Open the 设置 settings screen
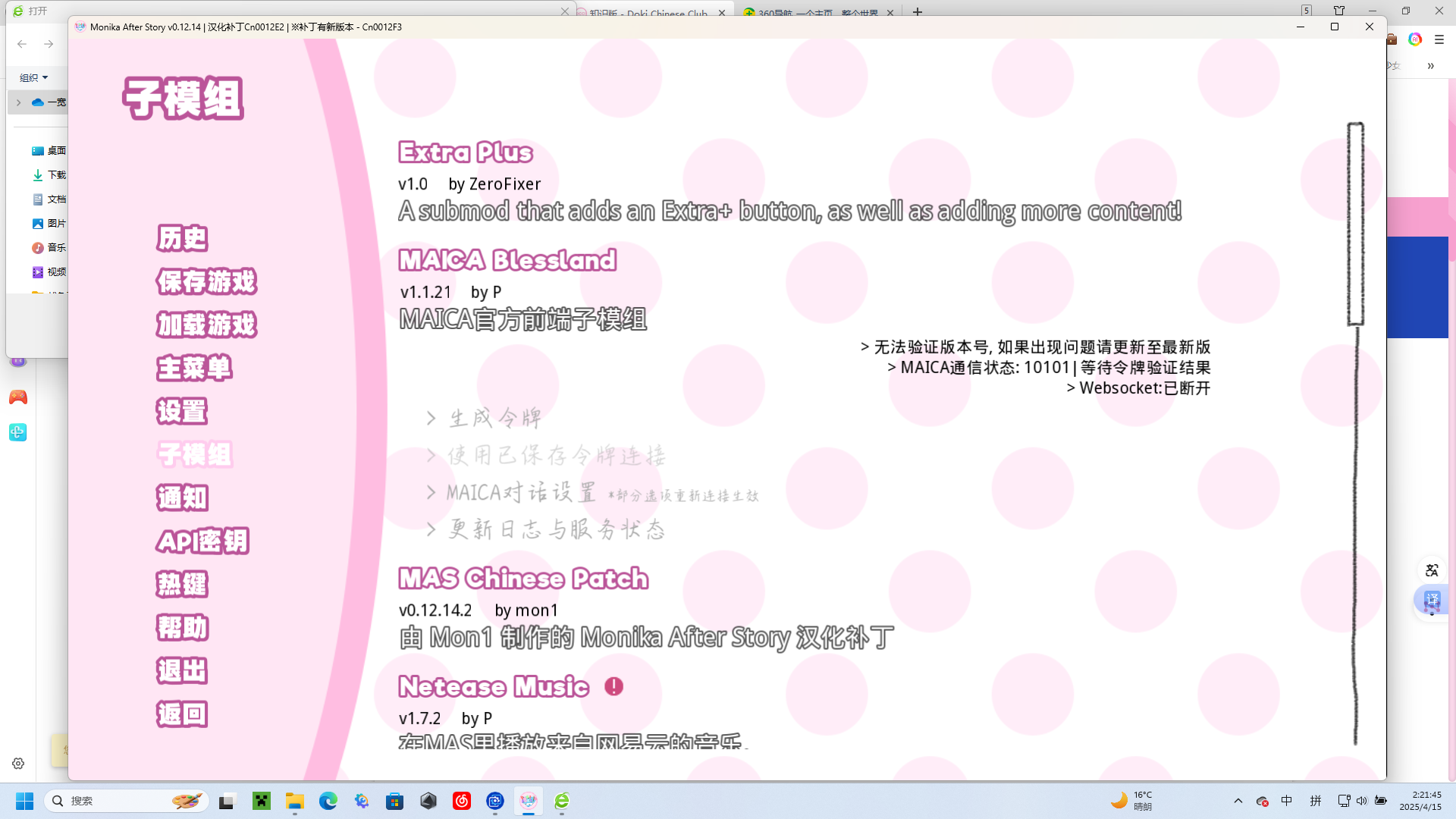 [x=182, y=411]
